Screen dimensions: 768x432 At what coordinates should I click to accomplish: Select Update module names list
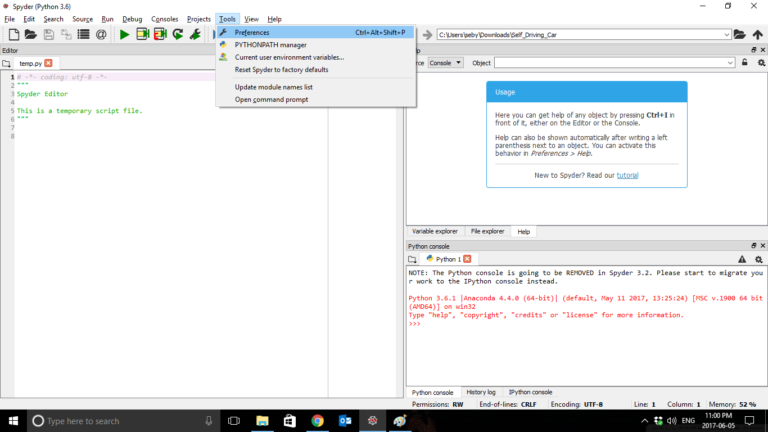pos(316,87)
